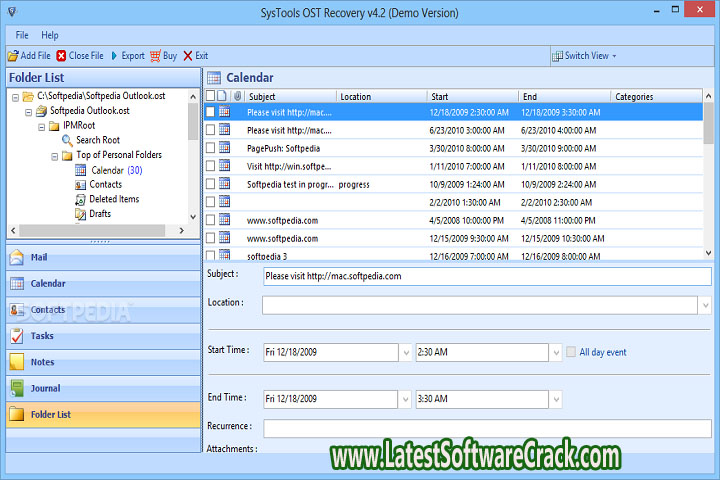Click the Exit toolbar icon

[188, 56]
